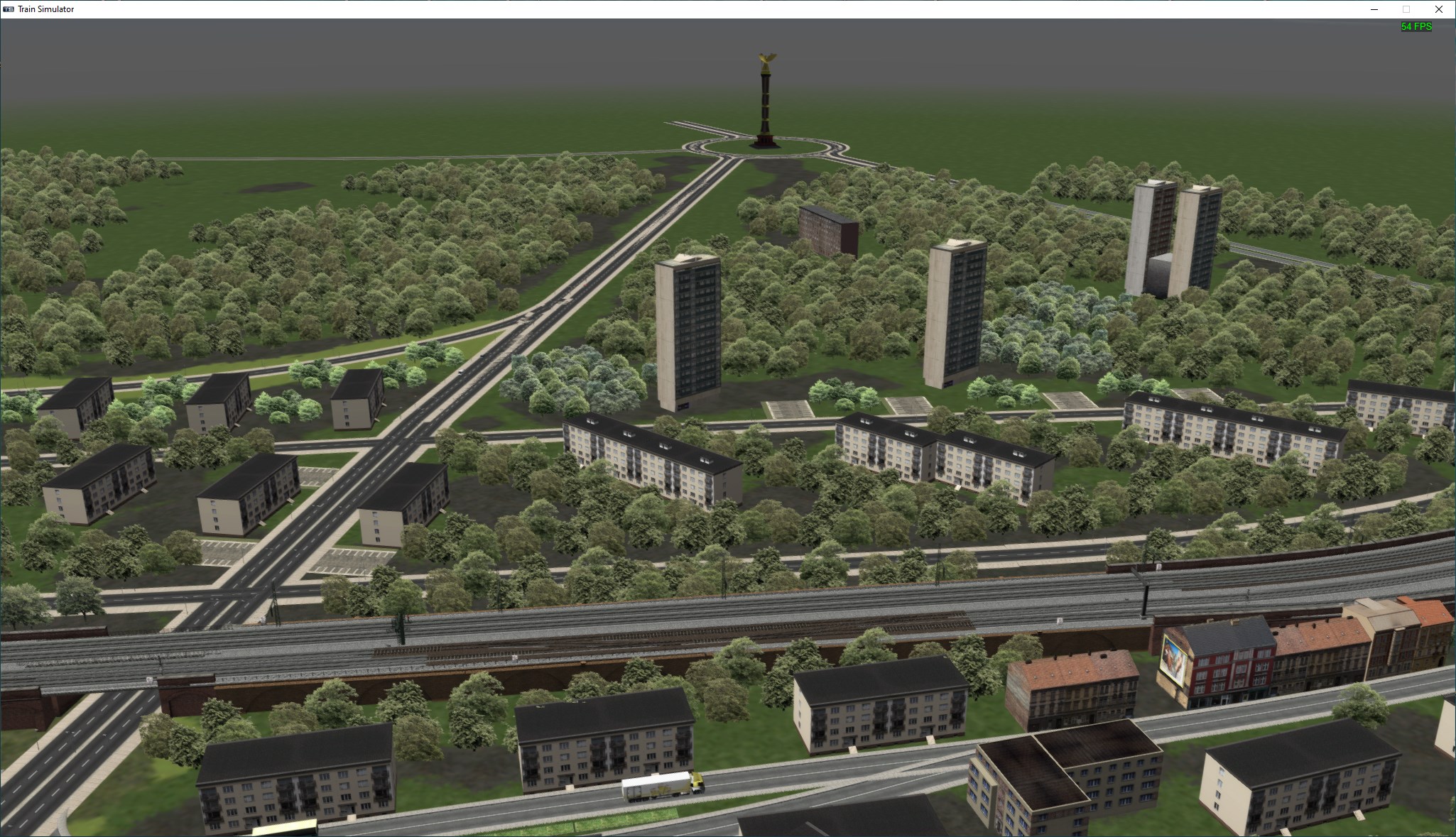The width and height of the screenshot is (1456, 837).
Task: Click the greyed-out maximize window button
Action: (1406, 9)
